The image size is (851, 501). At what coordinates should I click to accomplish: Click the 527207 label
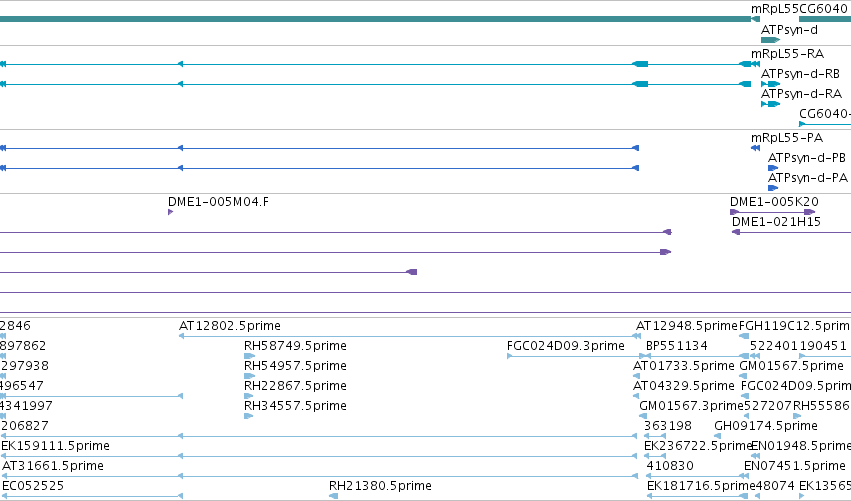click(x=768, y=406)
